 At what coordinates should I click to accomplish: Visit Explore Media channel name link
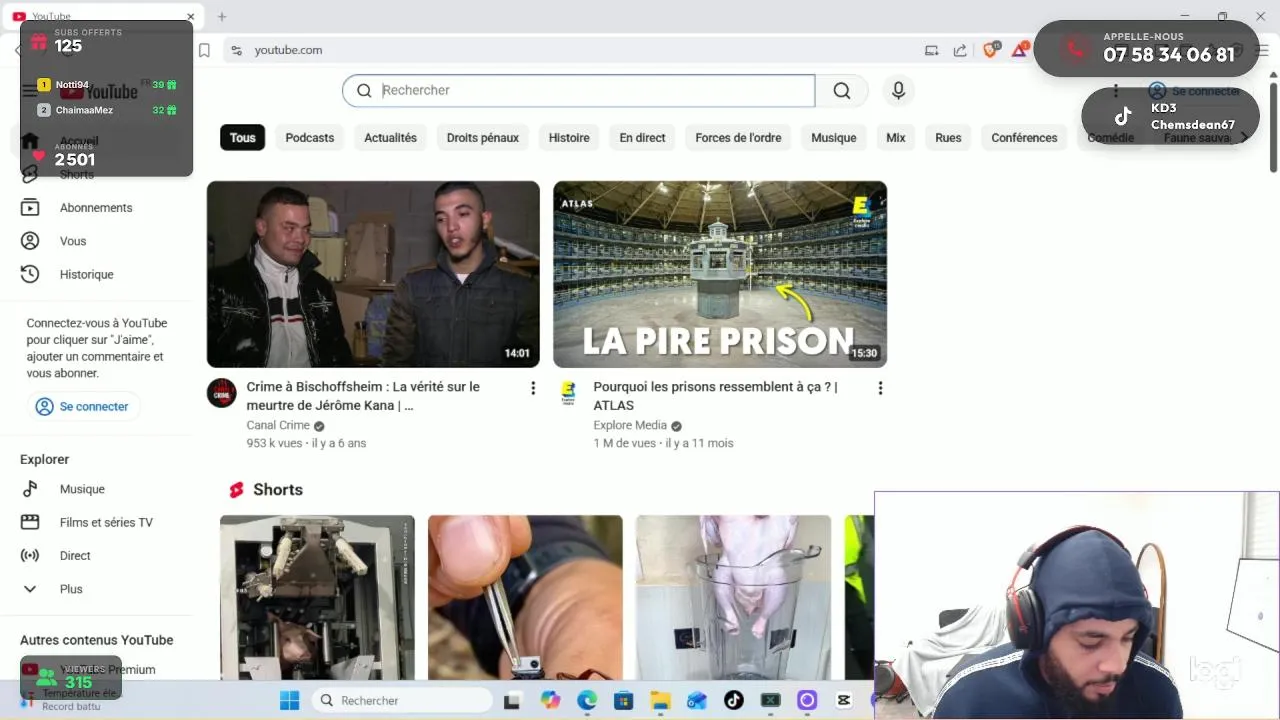(630, 425)
